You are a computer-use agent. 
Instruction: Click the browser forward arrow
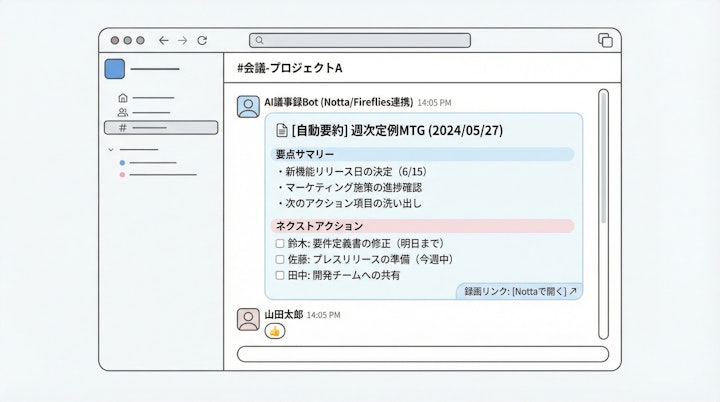pyautogui.click(x=183, y=40)
